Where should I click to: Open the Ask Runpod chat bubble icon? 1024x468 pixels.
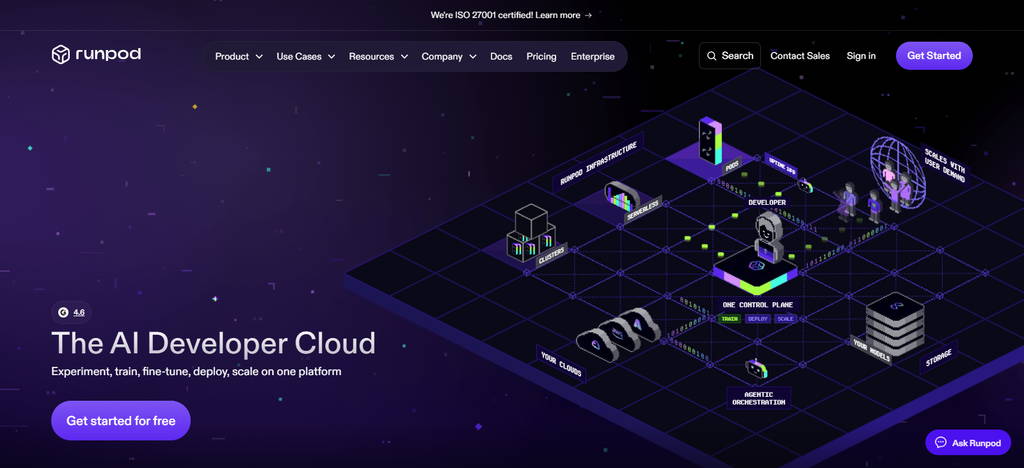[x=940, y=443]
